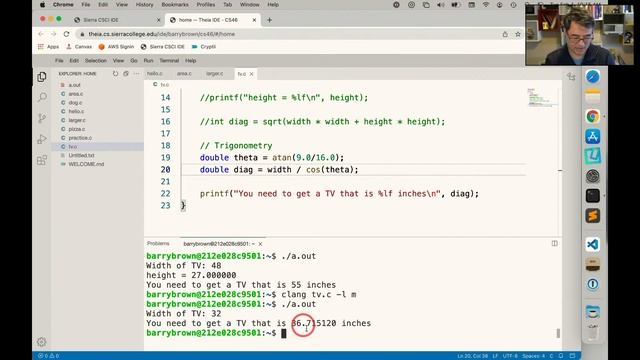
Task: Open the Explorer view in activity bar
Action: point(42,77)
